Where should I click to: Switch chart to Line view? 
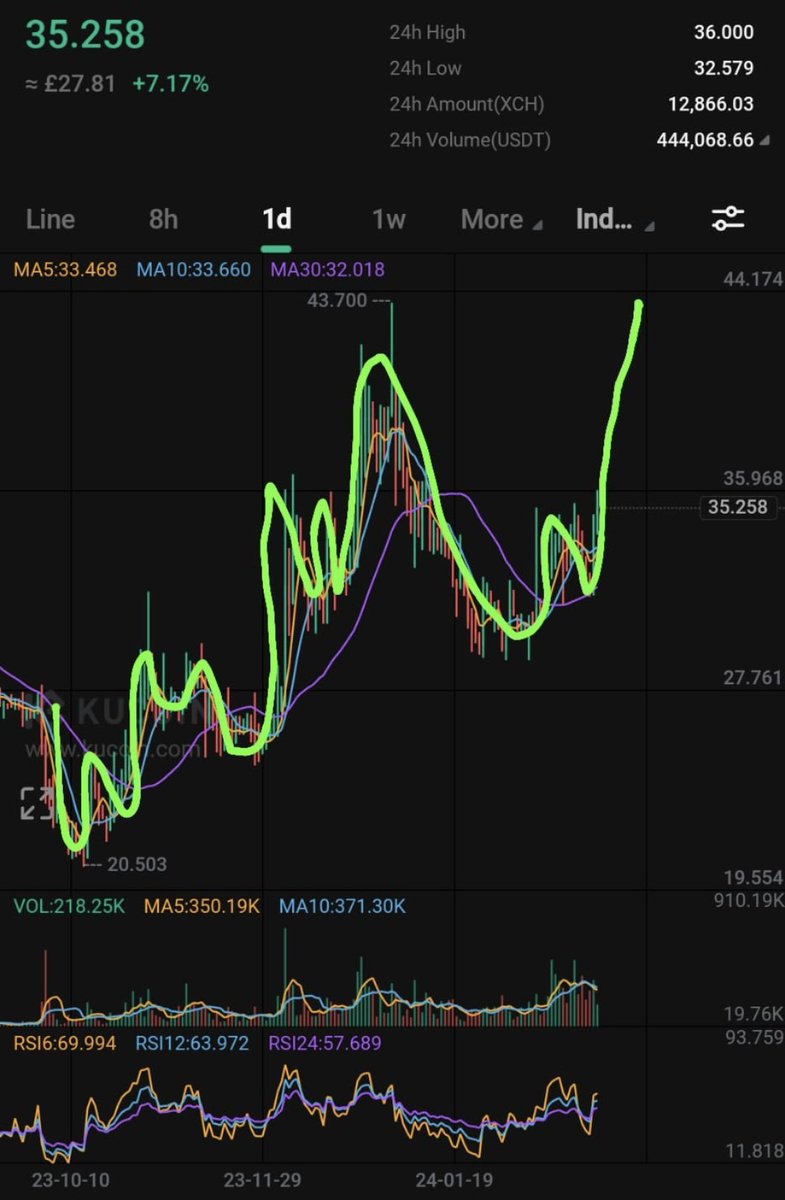pos(50,219)
